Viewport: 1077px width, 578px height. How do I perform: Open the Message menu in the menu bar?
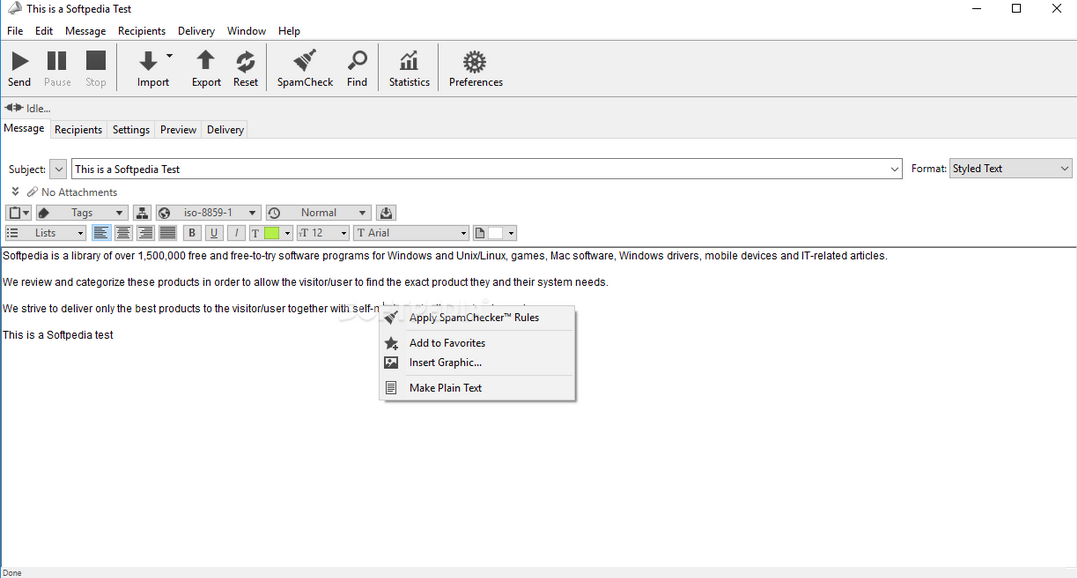85,31
